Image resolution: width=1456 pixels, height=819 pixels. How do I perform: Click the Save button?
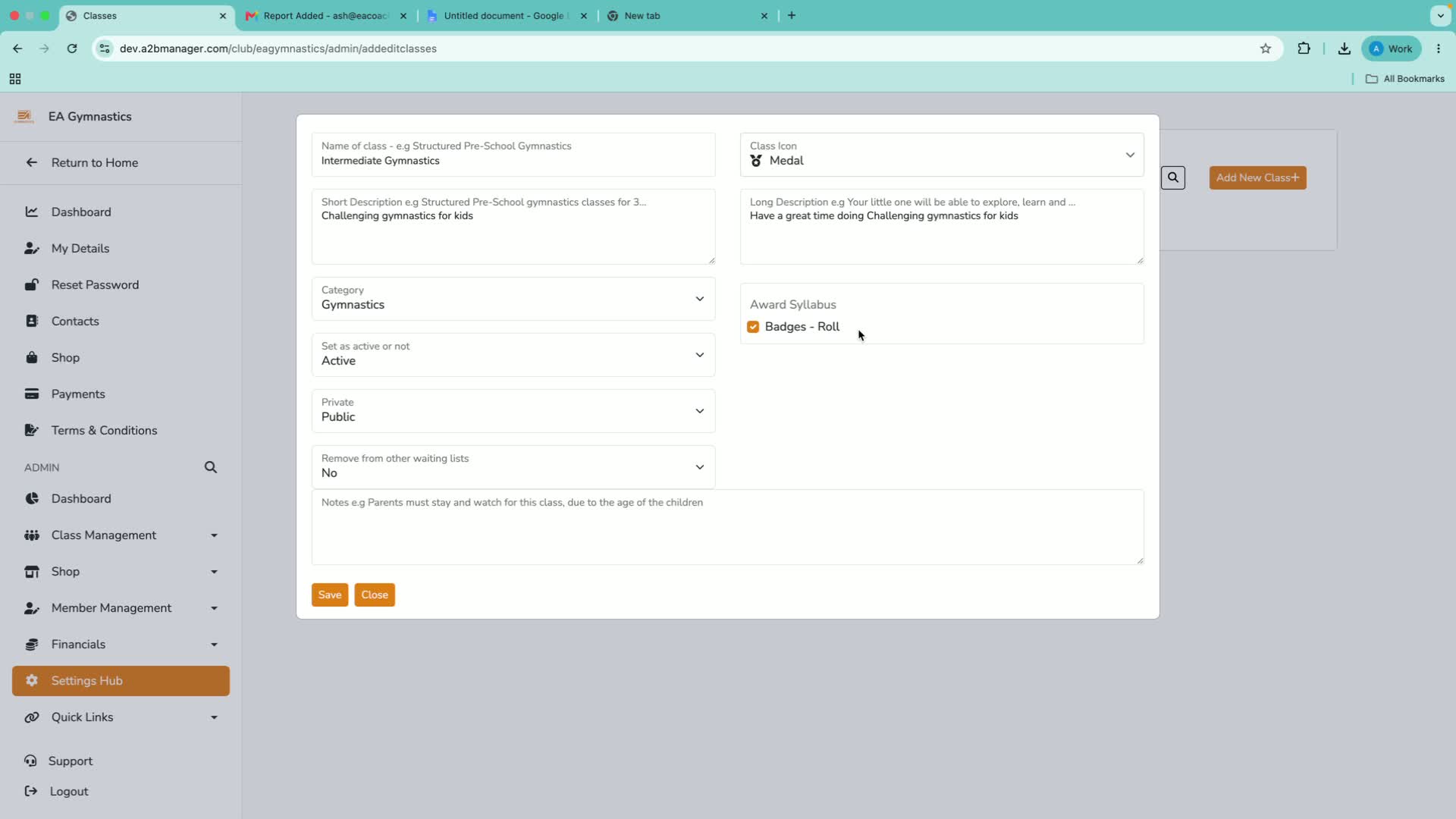pyautogui.click(x=330, y=595)
